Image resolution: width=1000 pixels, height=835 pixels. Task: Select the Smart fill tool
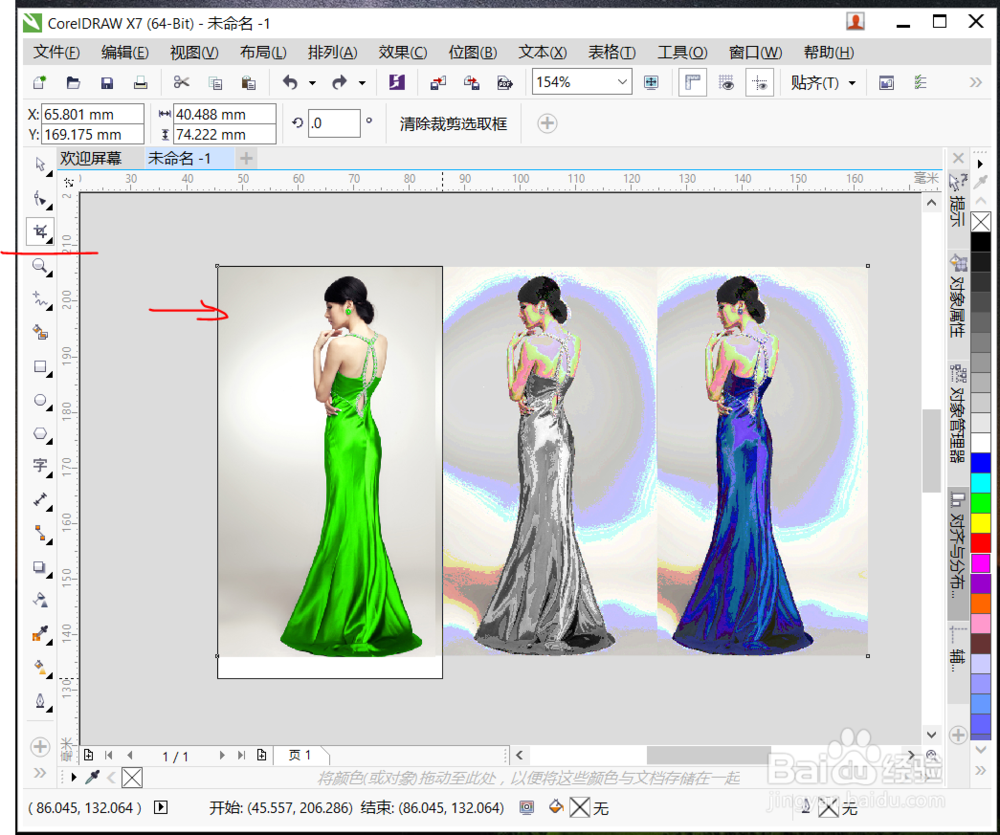(40, 332)
